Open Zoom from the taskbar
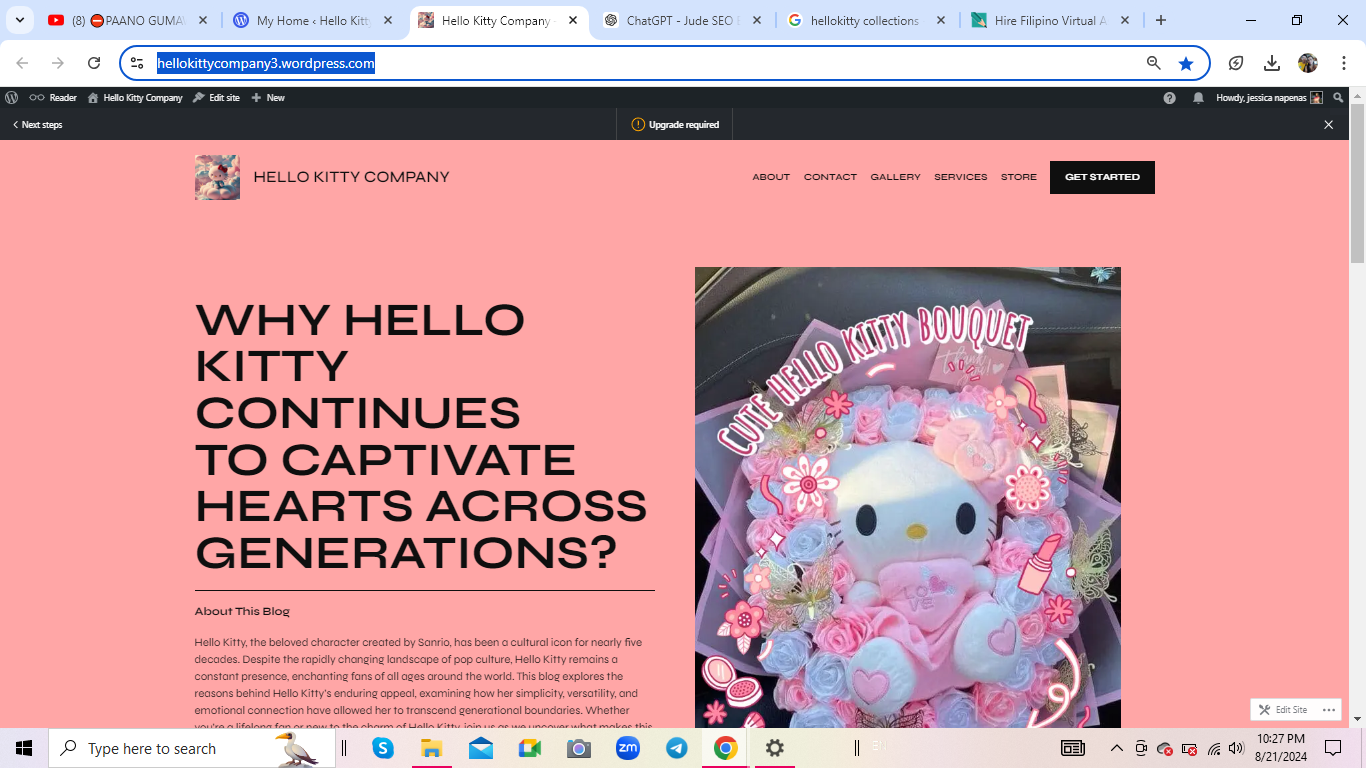The image size is (1366, 768). click(x=628, y=748)
